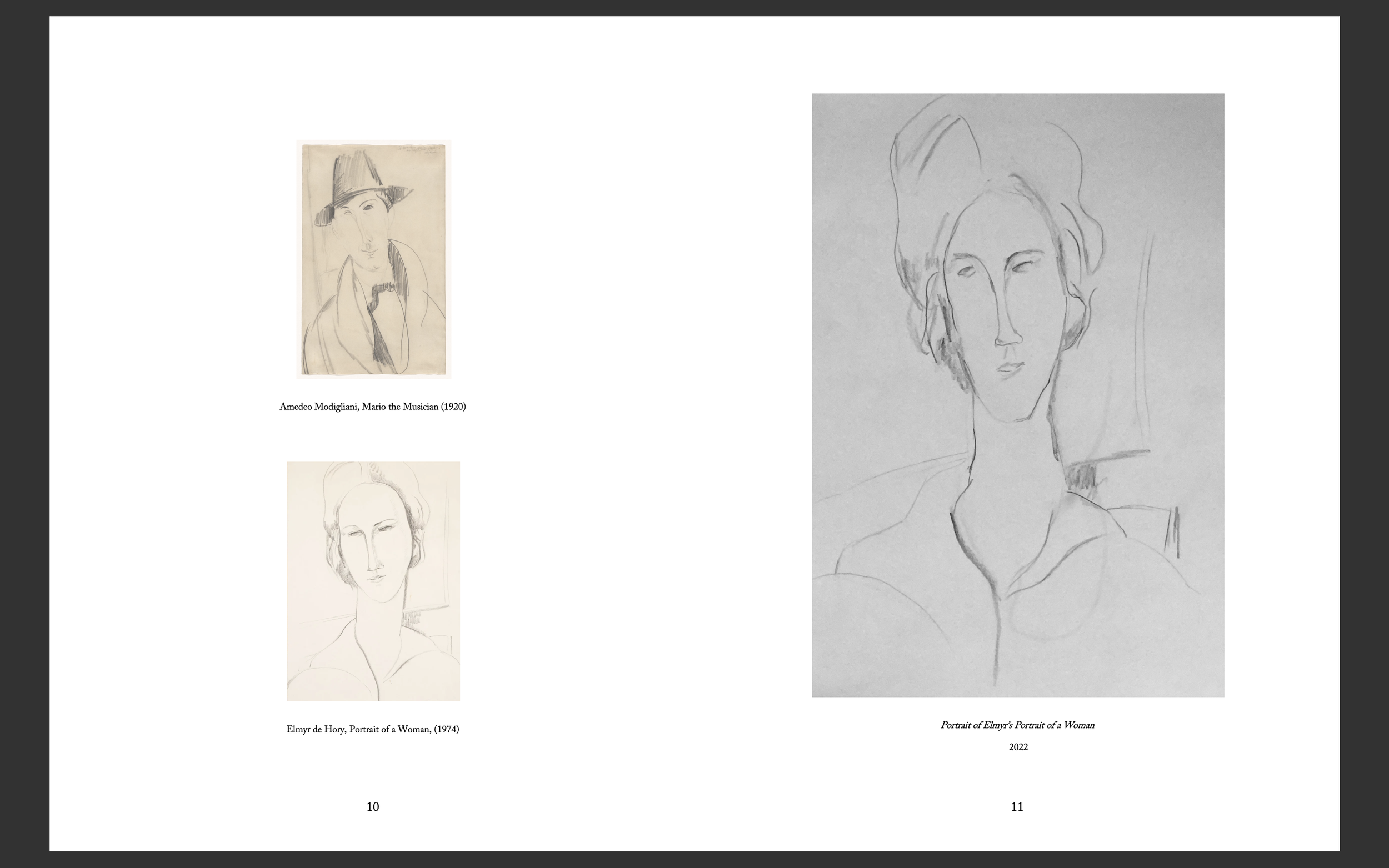Click the hat in the Modigliani drawing

359,178
